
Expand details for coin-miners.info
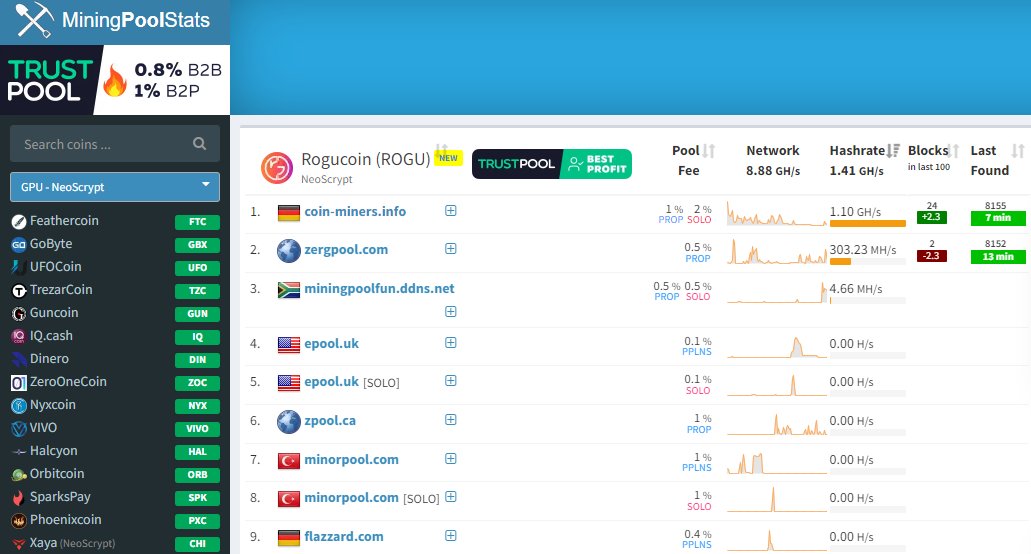450,211
